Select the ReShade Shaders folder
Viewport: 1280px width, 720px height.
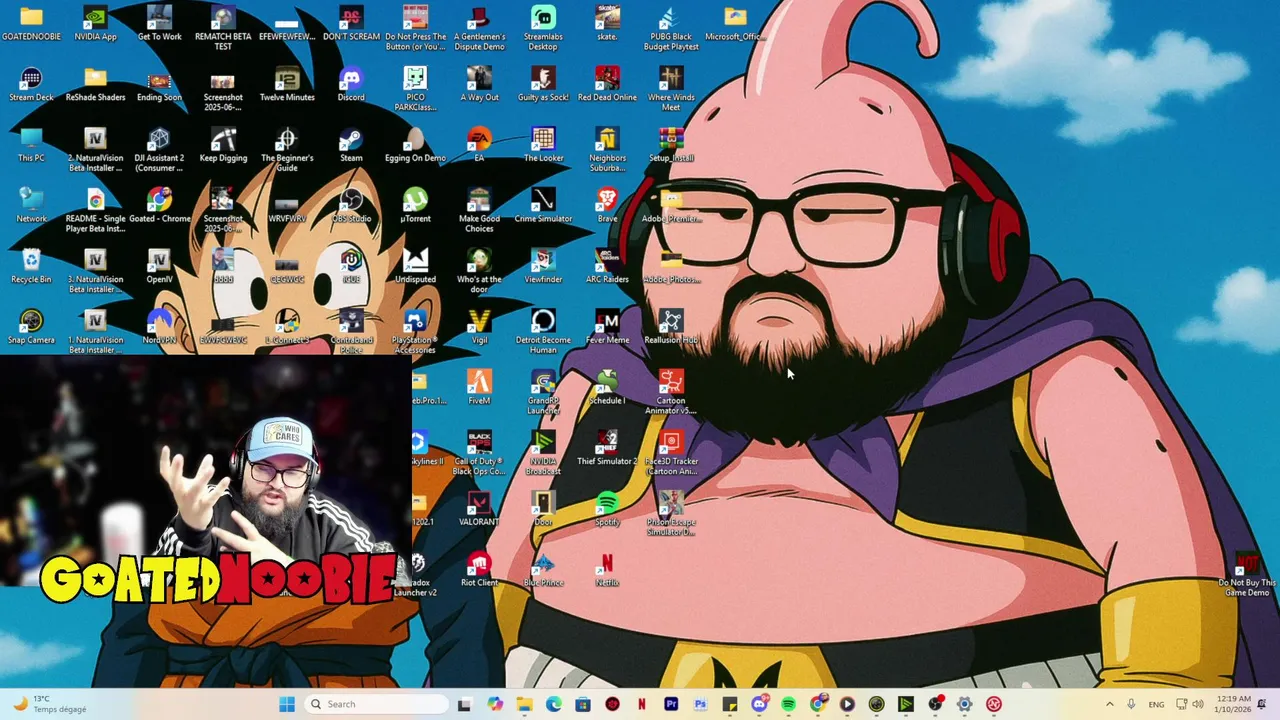pos(95,85)
